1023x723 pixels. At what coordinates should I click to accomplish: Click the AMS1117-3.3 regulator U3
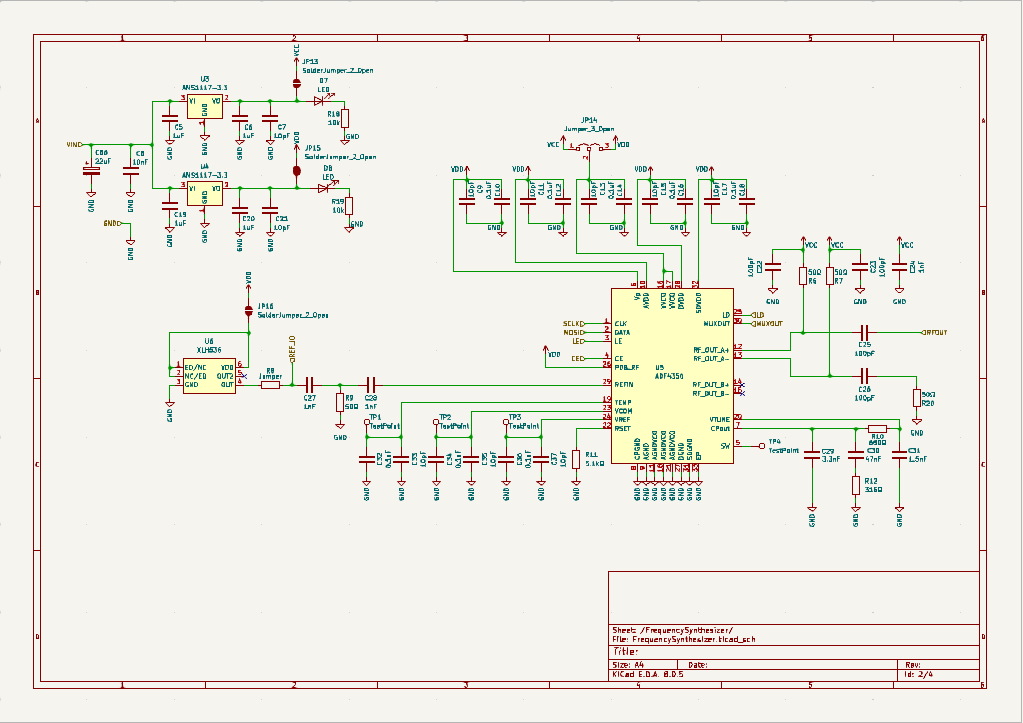(207, 105)
